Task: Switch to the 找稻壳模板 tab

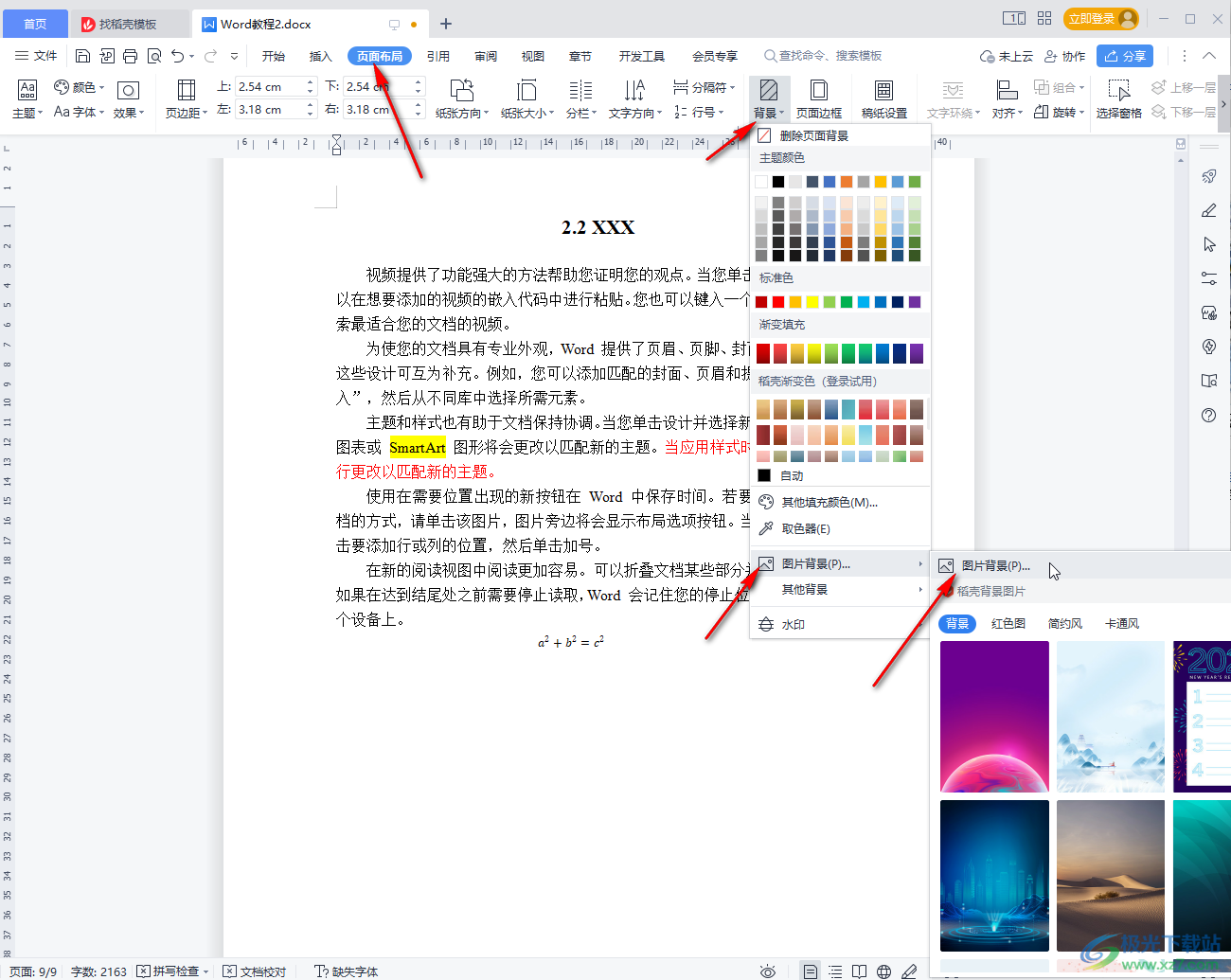Action: tap(129, 24)
